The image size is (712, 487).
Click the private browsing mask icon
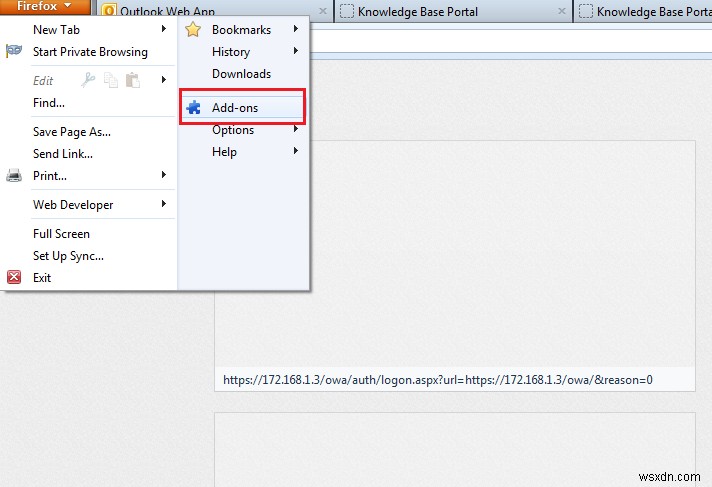[14, 51]
